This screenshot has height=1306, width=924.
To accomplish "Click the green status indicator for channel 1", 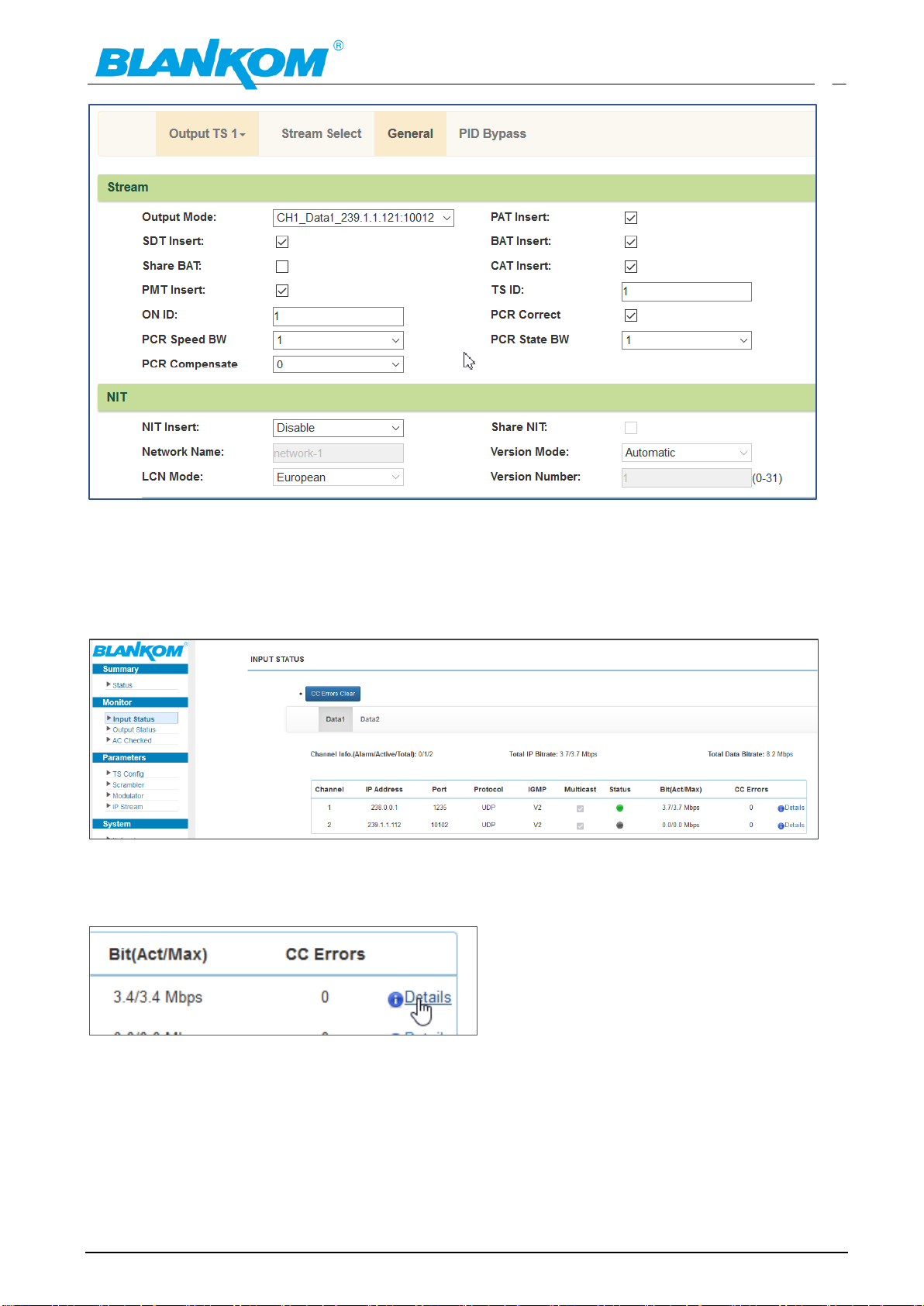I will tap(619, 808).
